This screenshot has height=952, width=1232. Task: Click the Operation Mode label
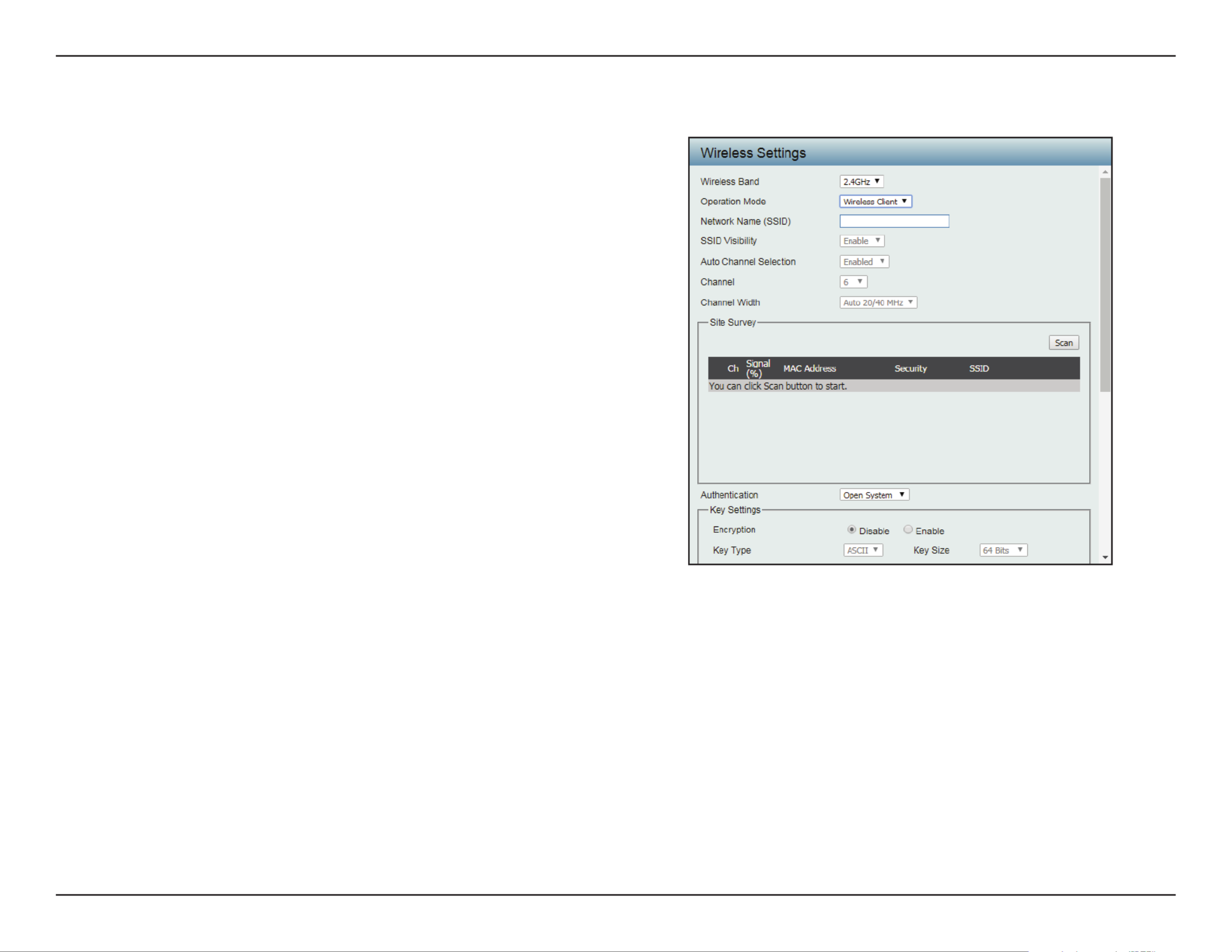(733, 201)
